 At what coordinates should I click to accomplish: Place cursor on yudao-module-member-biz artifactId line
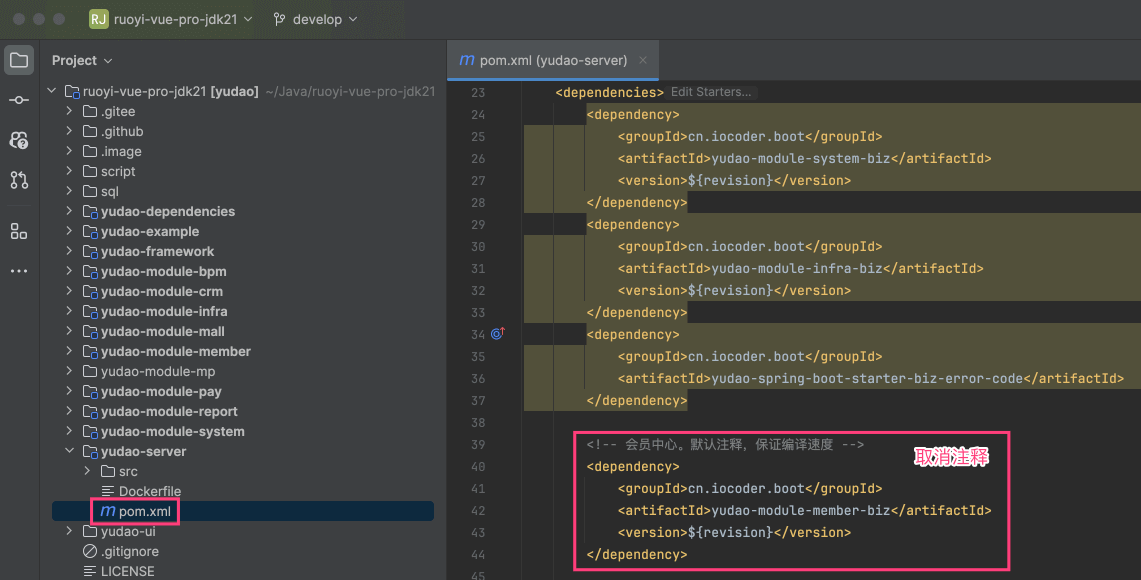[850, 510]
